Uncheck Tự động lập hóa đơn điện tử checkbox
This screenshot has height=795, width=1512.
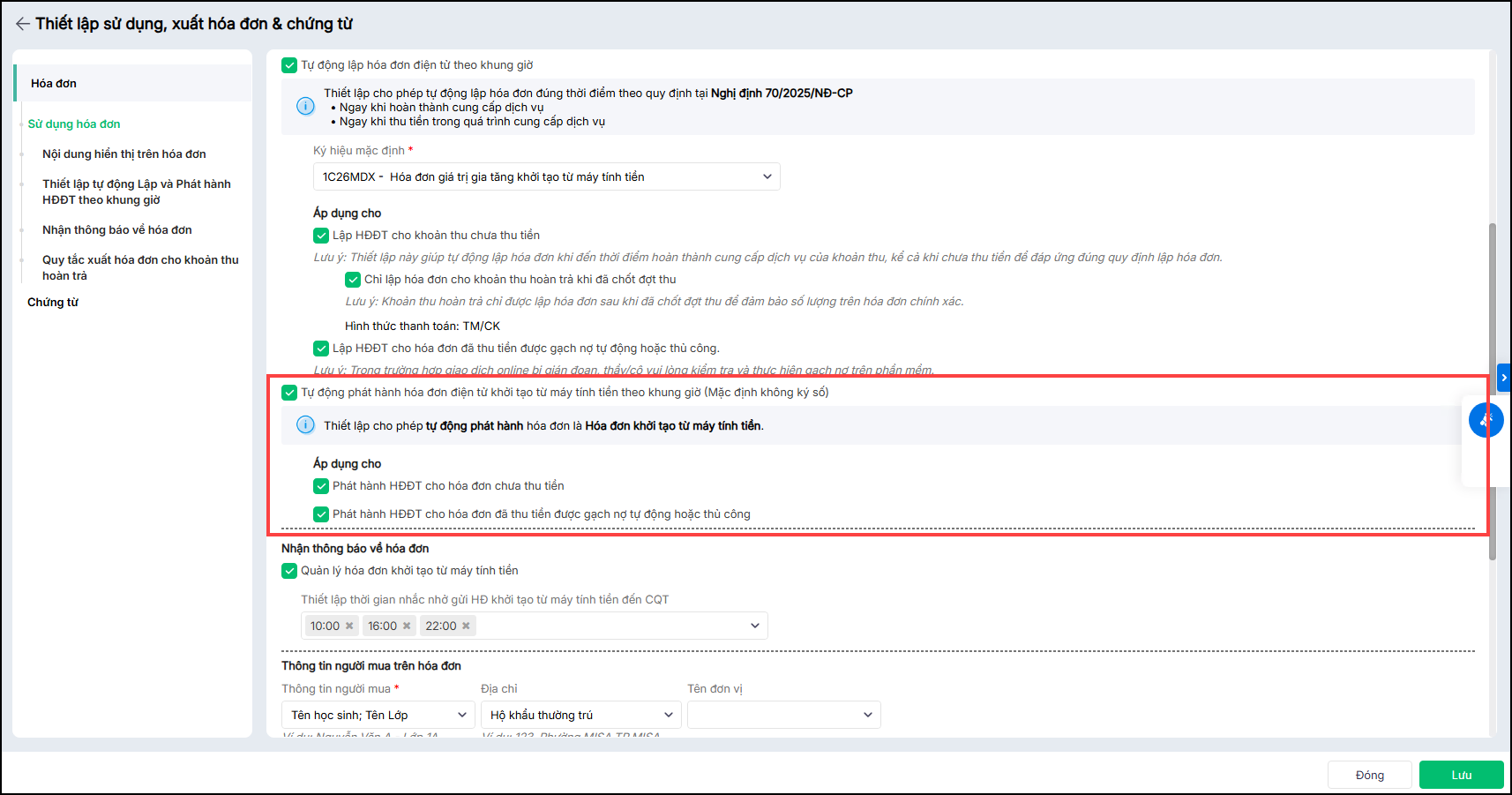(x=289, y=65)
